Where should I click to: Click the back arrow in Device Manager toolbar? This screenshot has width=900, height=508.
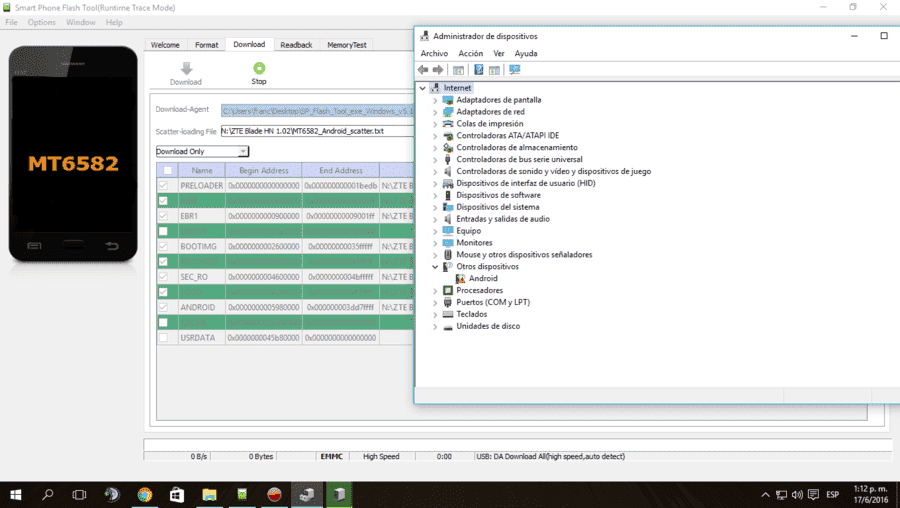click(x=423, y=69)
